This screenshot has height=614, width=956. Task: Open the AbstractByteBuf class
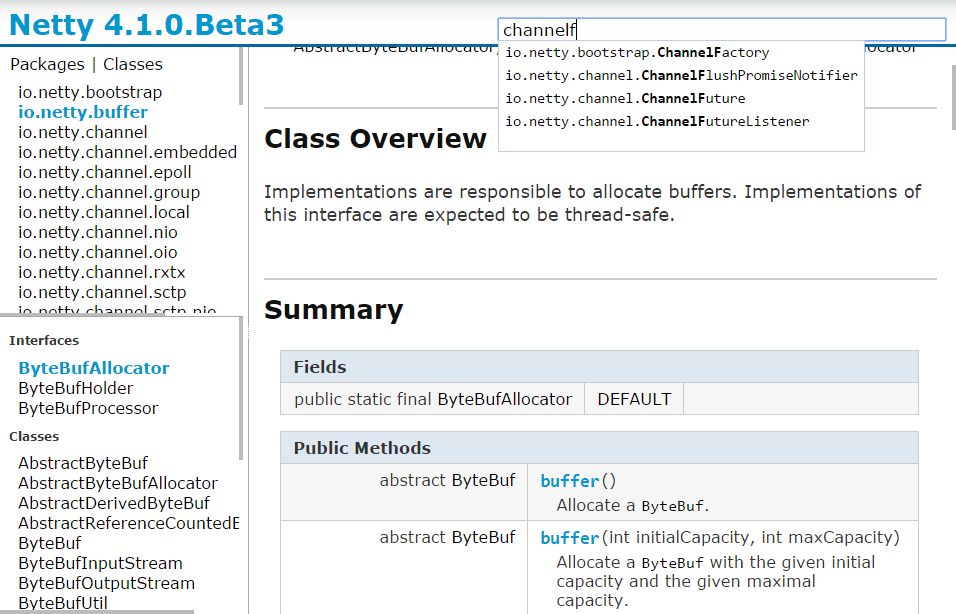click(x=83, y=463)
